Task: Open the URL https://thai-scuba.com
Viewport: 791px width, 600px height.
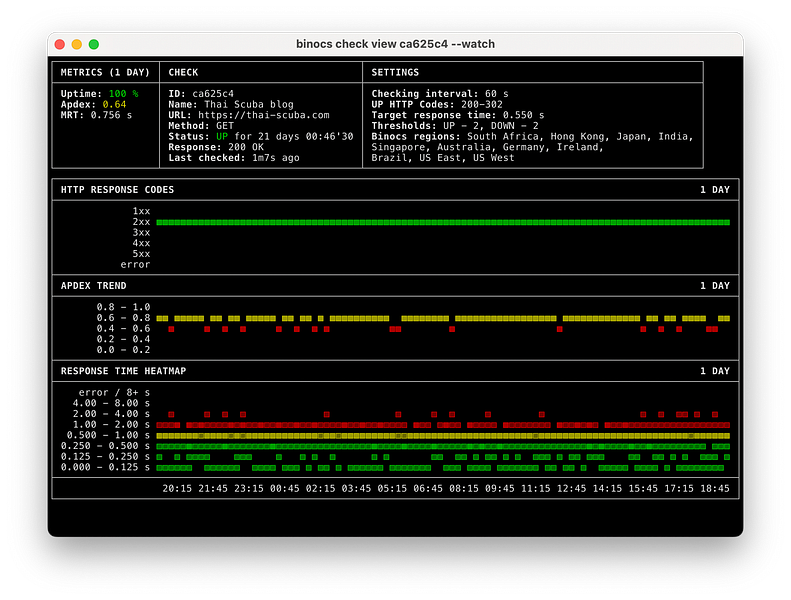Action: (x=263, y=115)
